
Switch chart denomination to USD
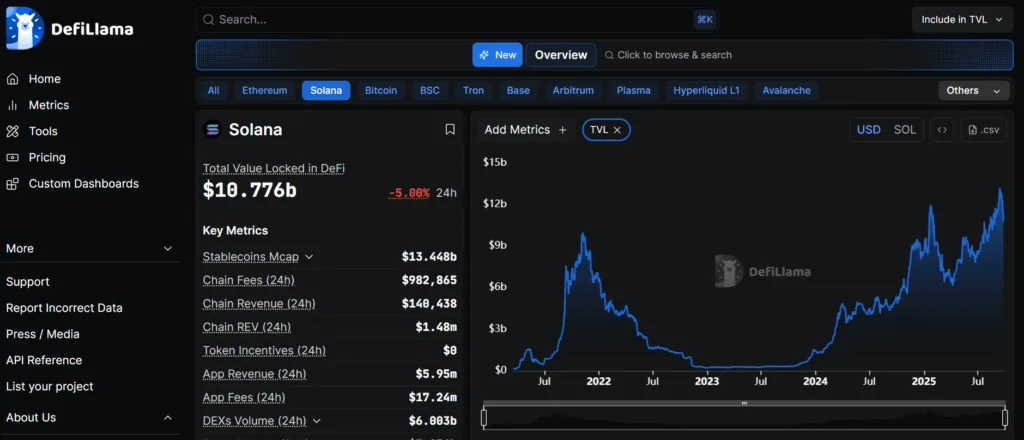pyautogui.click(x=869, y=129)
